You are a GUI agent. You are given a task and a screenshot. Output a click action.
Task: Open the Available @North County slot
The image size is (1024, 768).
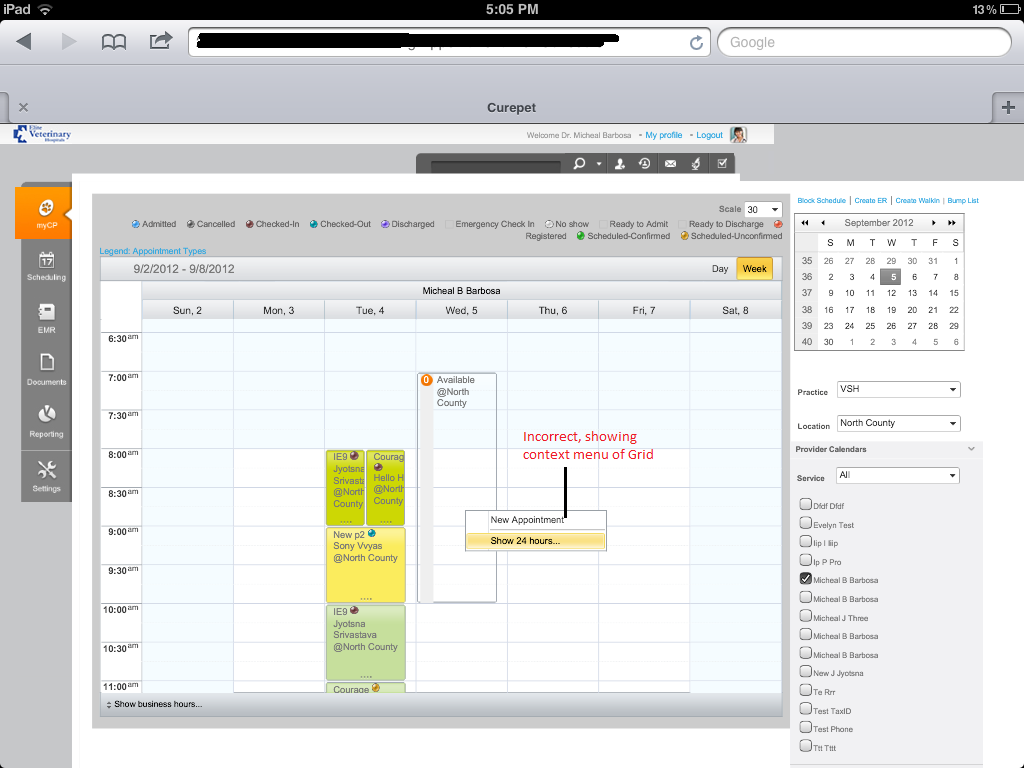click(x=457, y=487)
